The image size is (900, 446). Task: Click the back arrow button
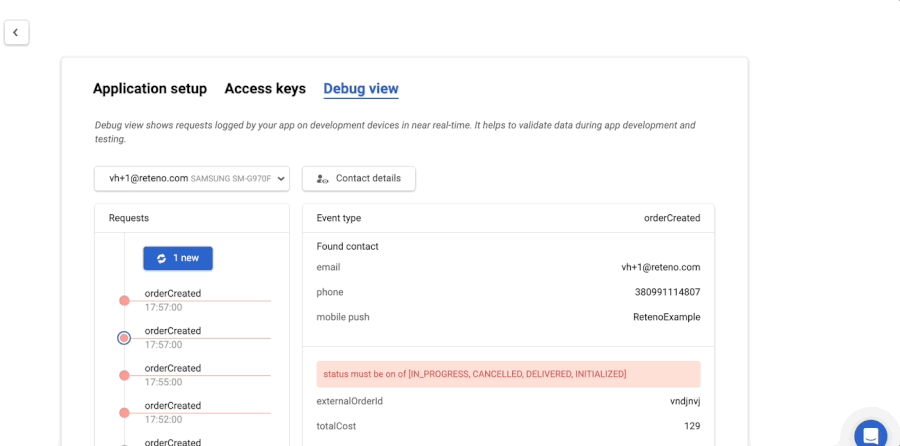[16, 33]
